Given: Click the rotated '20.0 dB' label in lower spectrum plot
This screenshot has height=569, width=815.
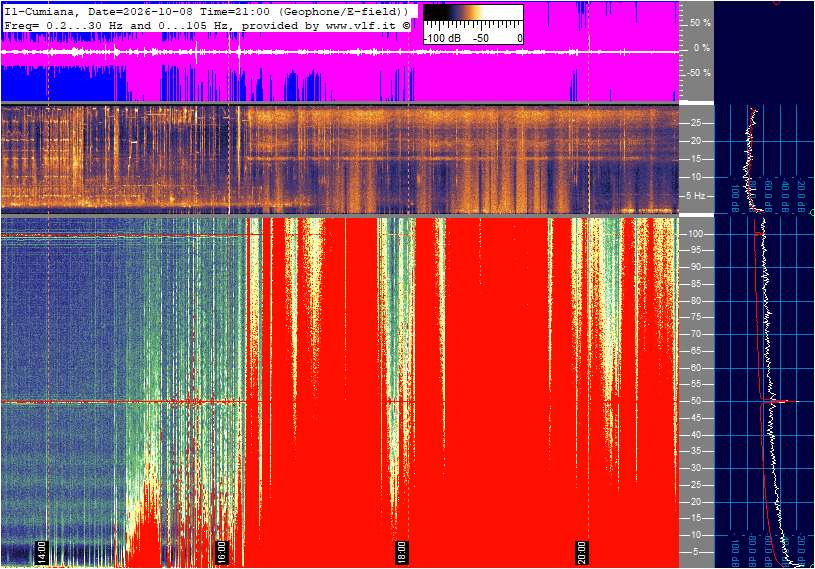Looking at the screenshot, I should pos(801,549).
